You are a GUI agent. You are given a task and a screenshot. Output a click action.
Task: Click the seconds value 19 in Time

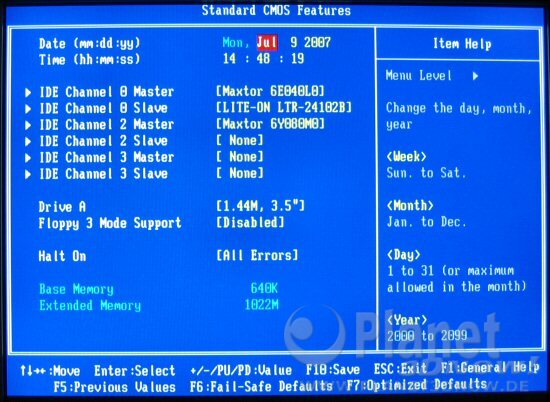297,58
